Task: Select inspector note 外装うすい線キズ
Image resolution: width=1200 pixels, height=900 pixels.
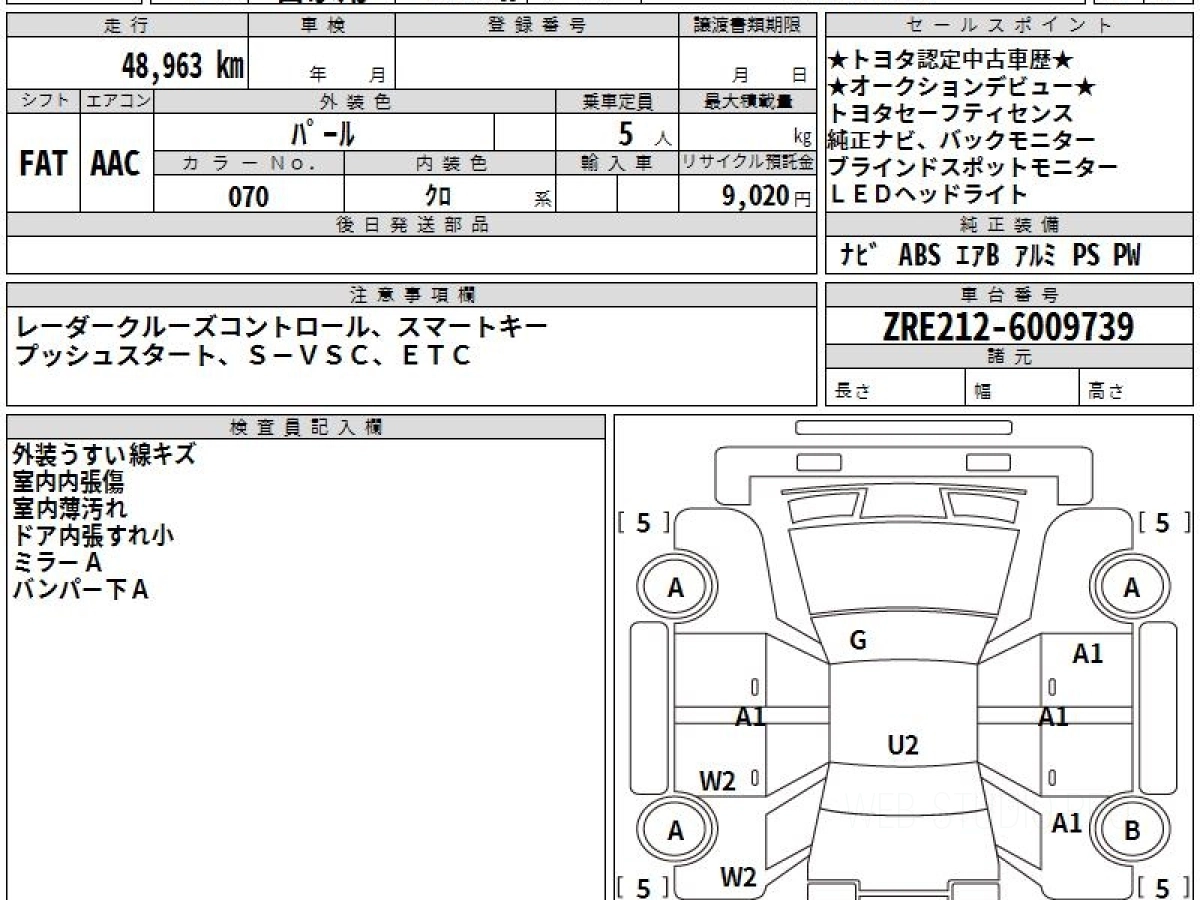Action: (104, 455)
